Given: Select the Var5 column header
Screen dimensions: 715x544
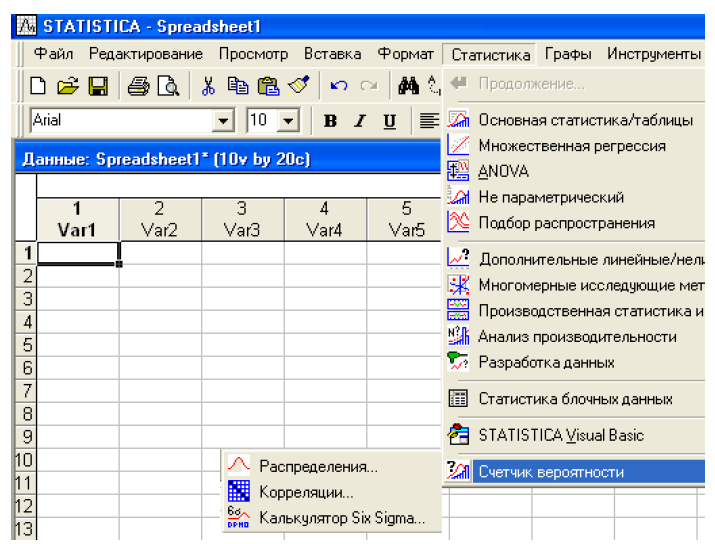Looking at the screenshot, I should coord(406,219).
